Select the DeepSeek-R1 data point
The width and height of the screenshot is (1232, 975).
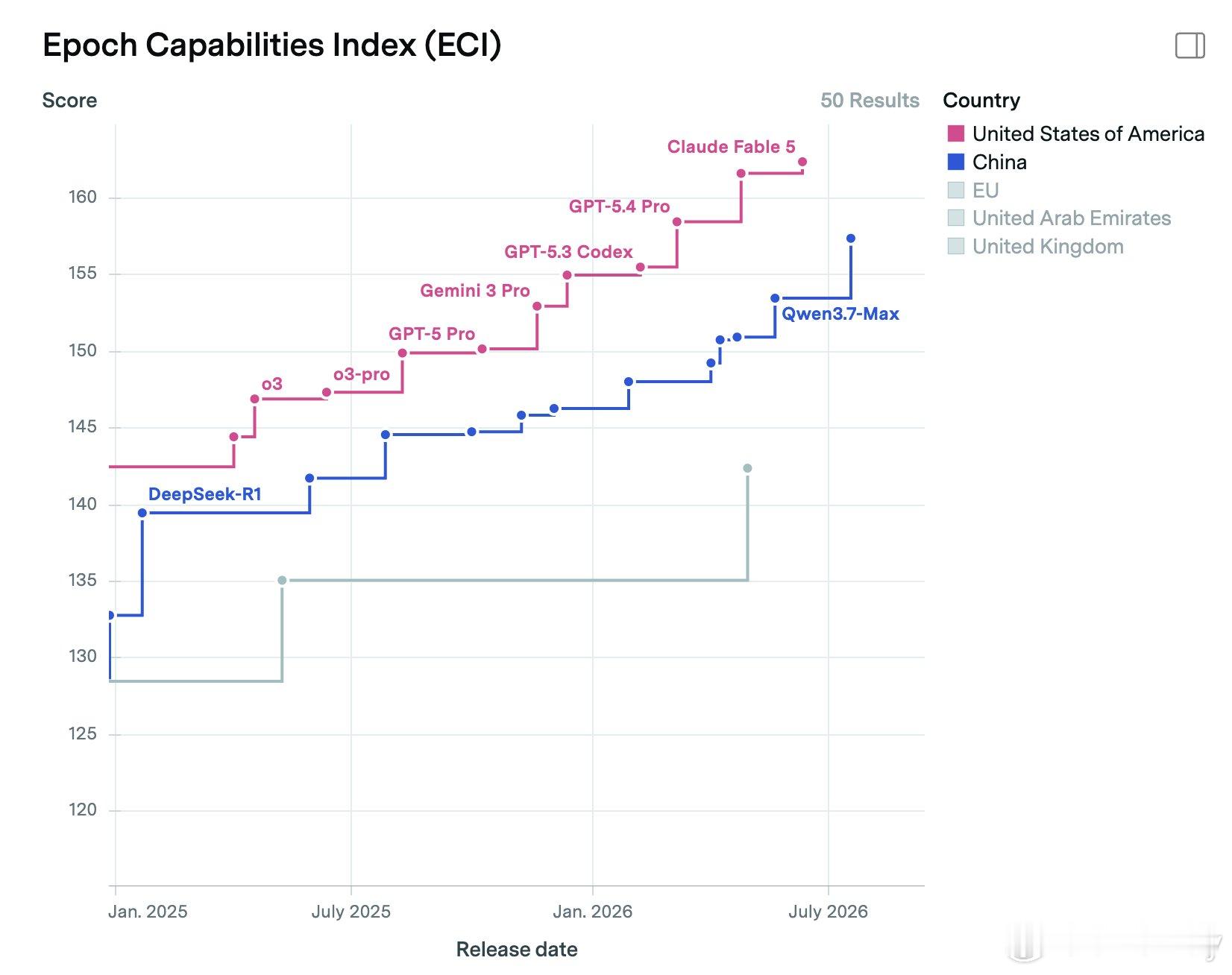(142, 513)
